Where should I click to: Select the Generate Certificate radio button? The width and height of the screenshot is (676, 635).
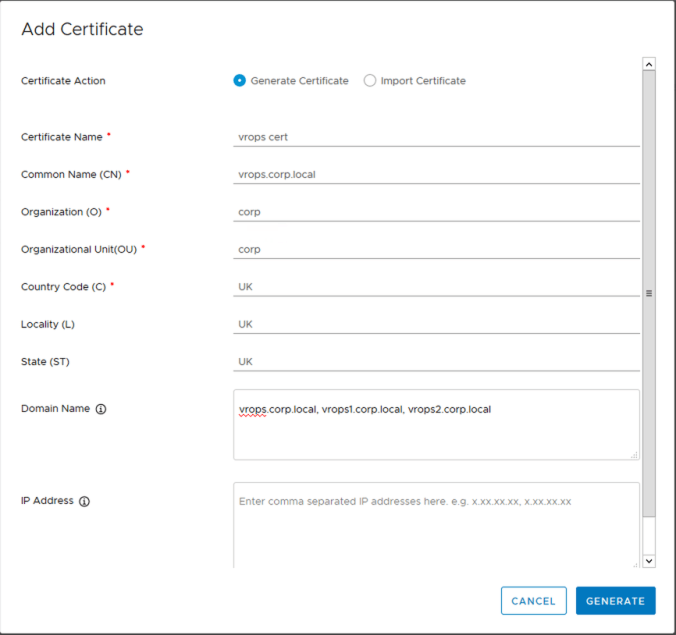tap(240, 81)
